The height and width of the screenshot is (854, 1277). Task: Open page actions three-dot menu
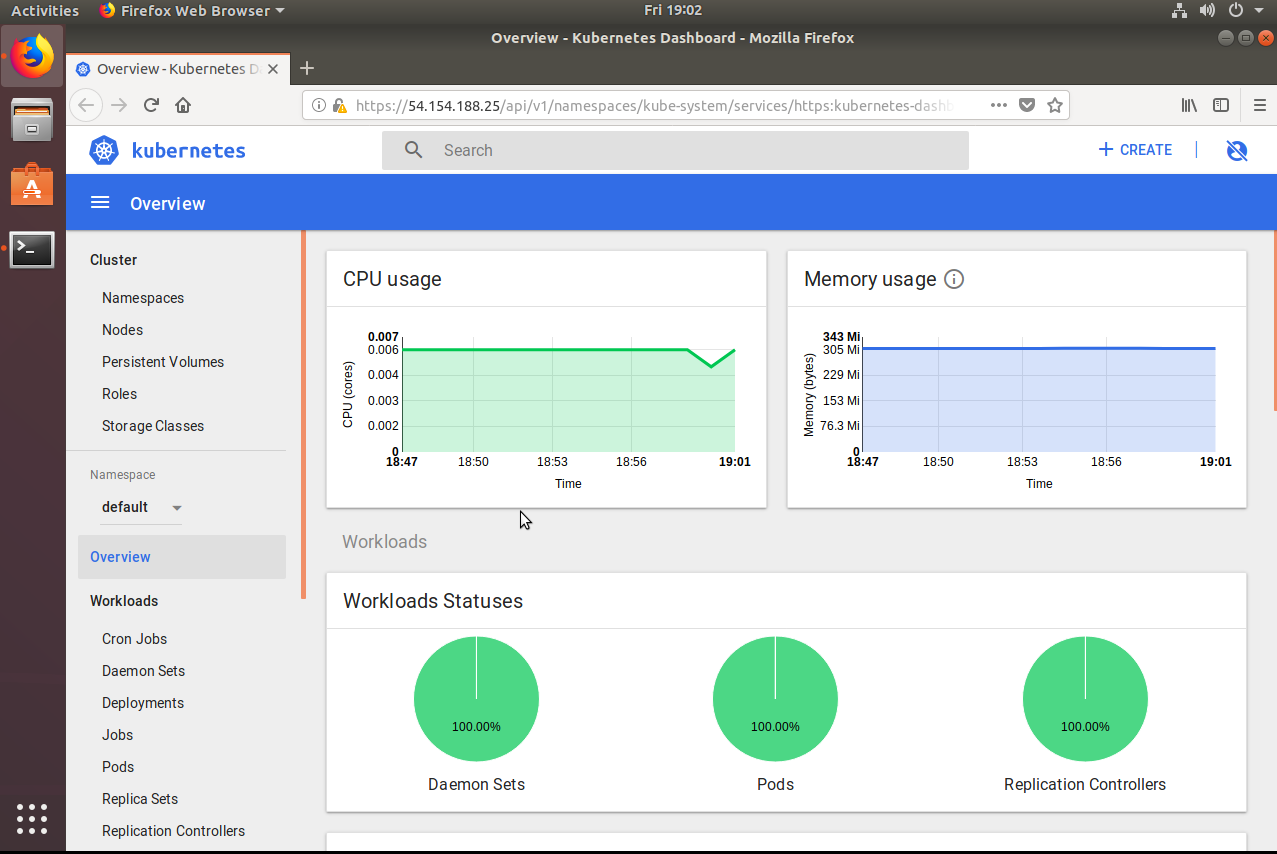tap(999, 105)
